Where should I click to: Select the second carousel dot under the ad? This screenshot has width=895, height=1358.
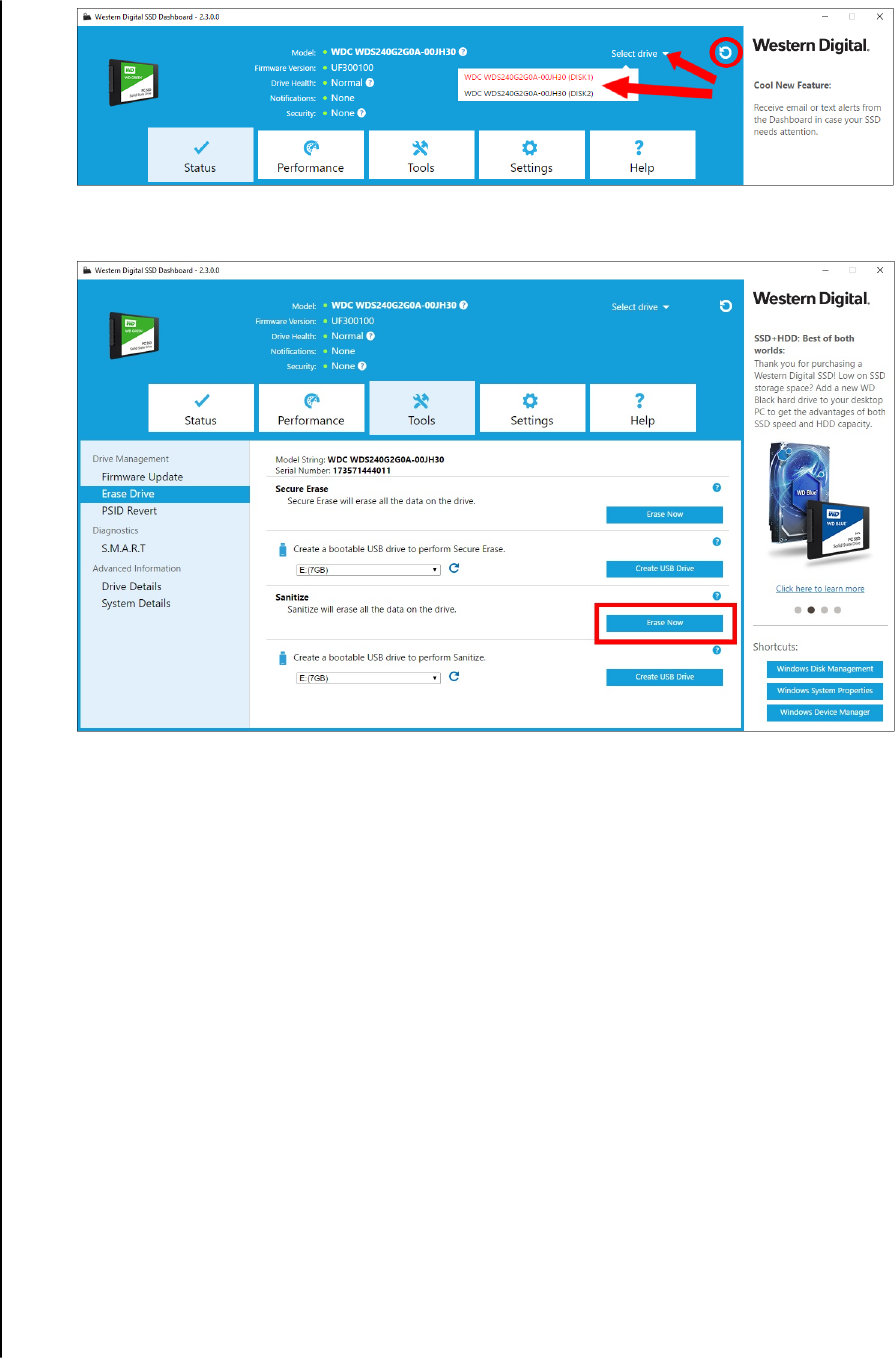(811, 609)
